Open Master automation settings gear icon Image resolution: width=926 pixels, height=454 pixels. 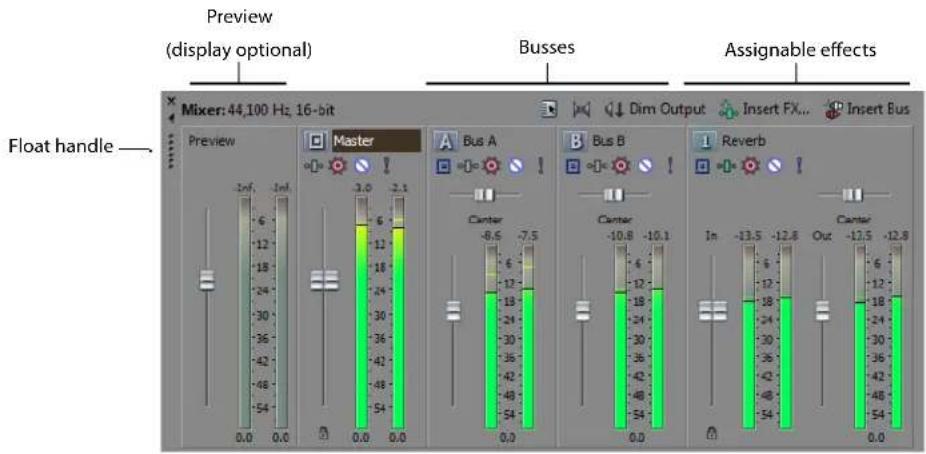[x=337, y=166]
